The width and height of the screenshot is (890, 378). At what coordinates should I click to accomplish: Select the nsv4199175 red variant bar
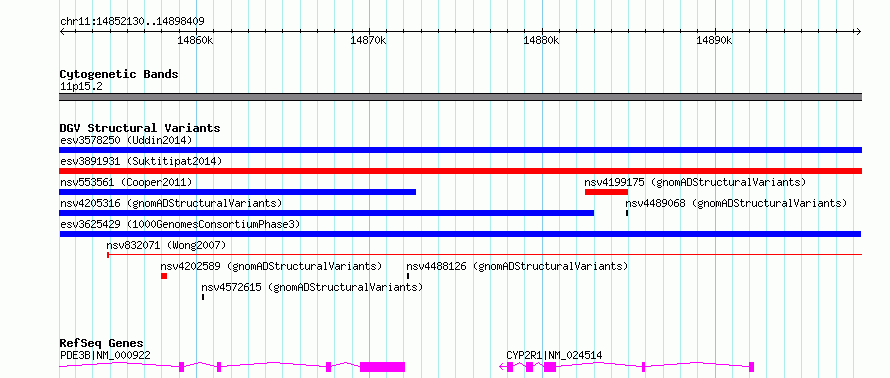(x=606, y=192)
